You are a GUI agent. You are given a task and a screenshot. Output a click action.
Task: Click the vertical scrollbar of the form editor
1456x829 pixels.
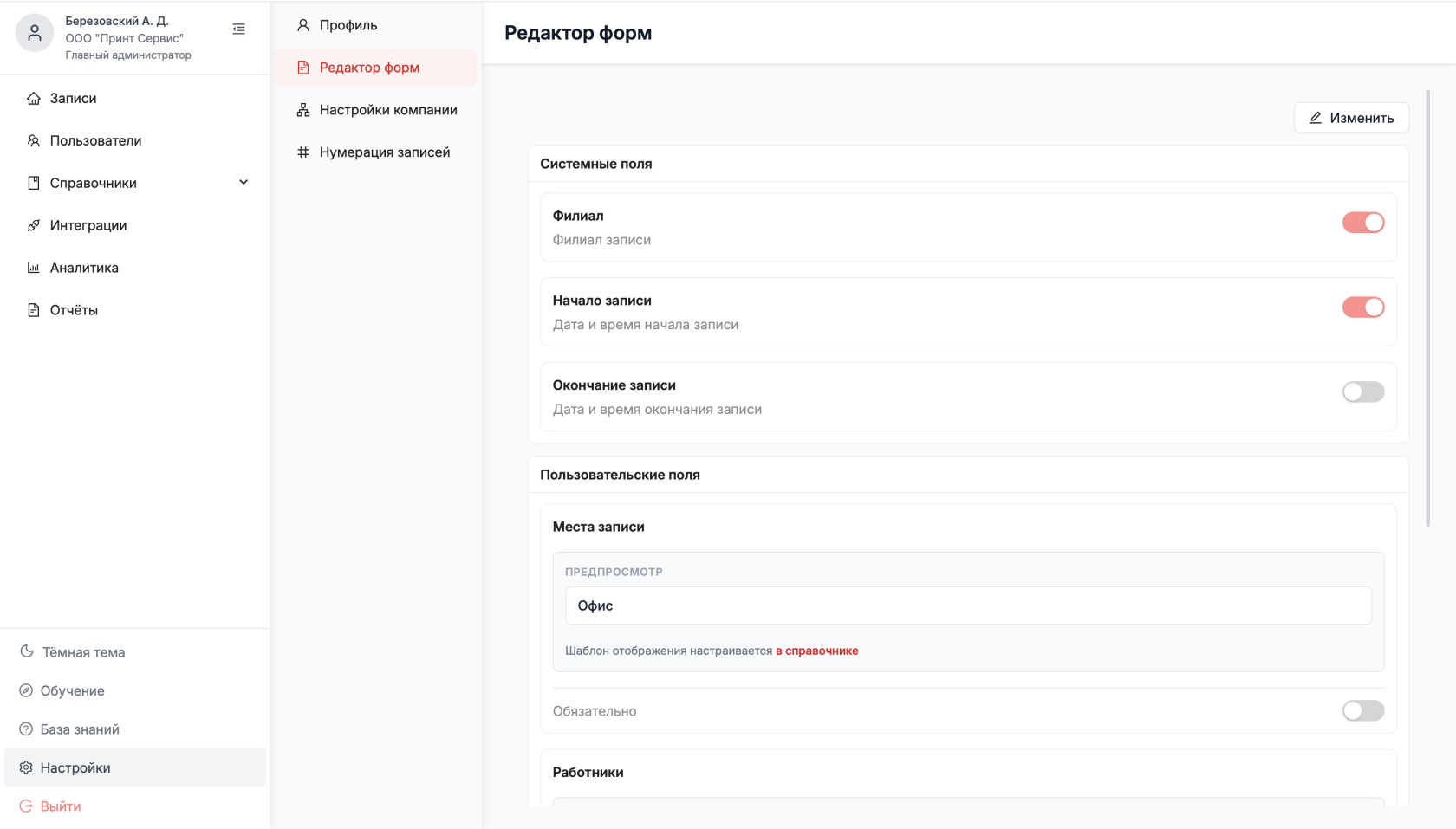(1428, 308)
